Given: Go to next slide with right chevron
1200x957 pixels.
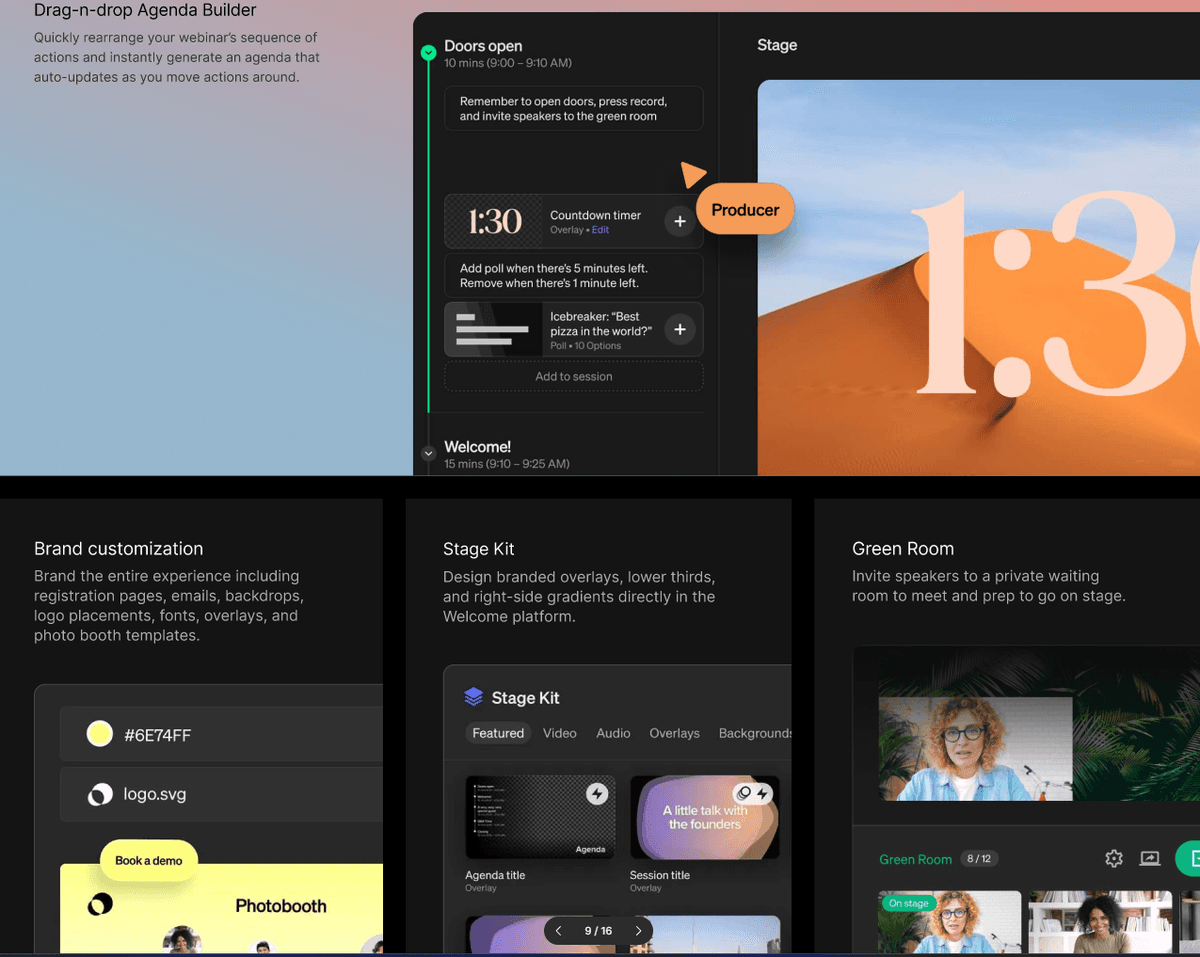Looking at the screenshot, I should (x=638, y=931).
